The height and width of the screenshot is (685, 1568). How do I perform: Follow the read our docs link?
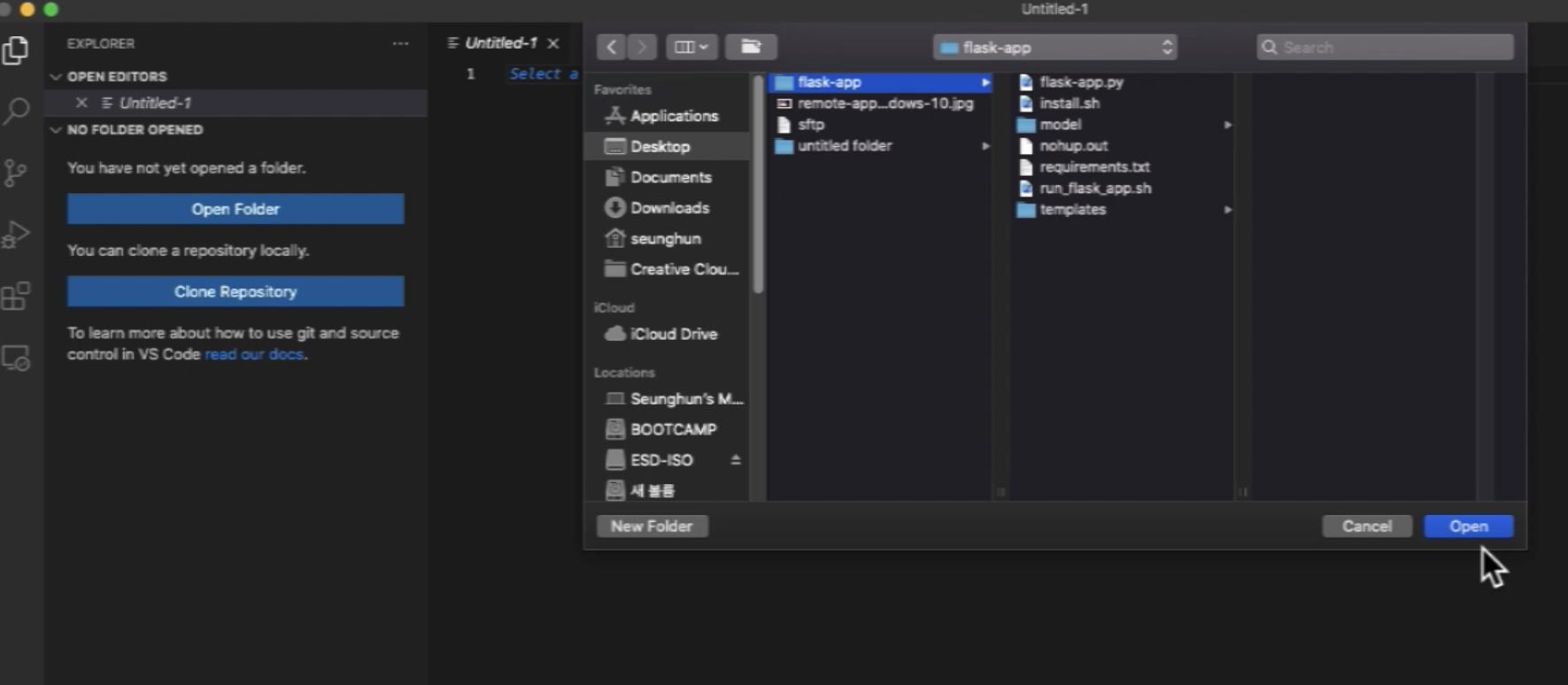click(x=254, y=354)
